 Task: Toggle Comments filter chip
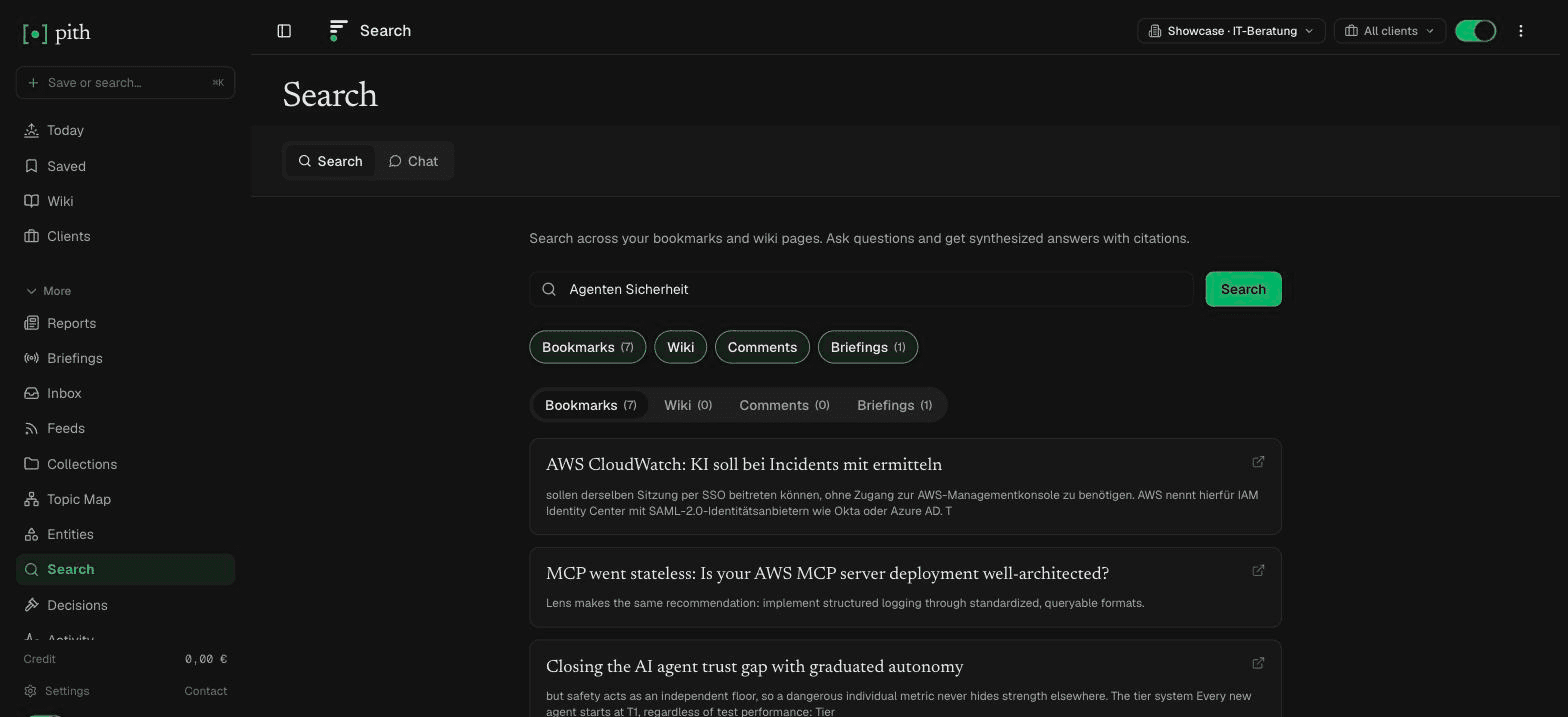762,347
